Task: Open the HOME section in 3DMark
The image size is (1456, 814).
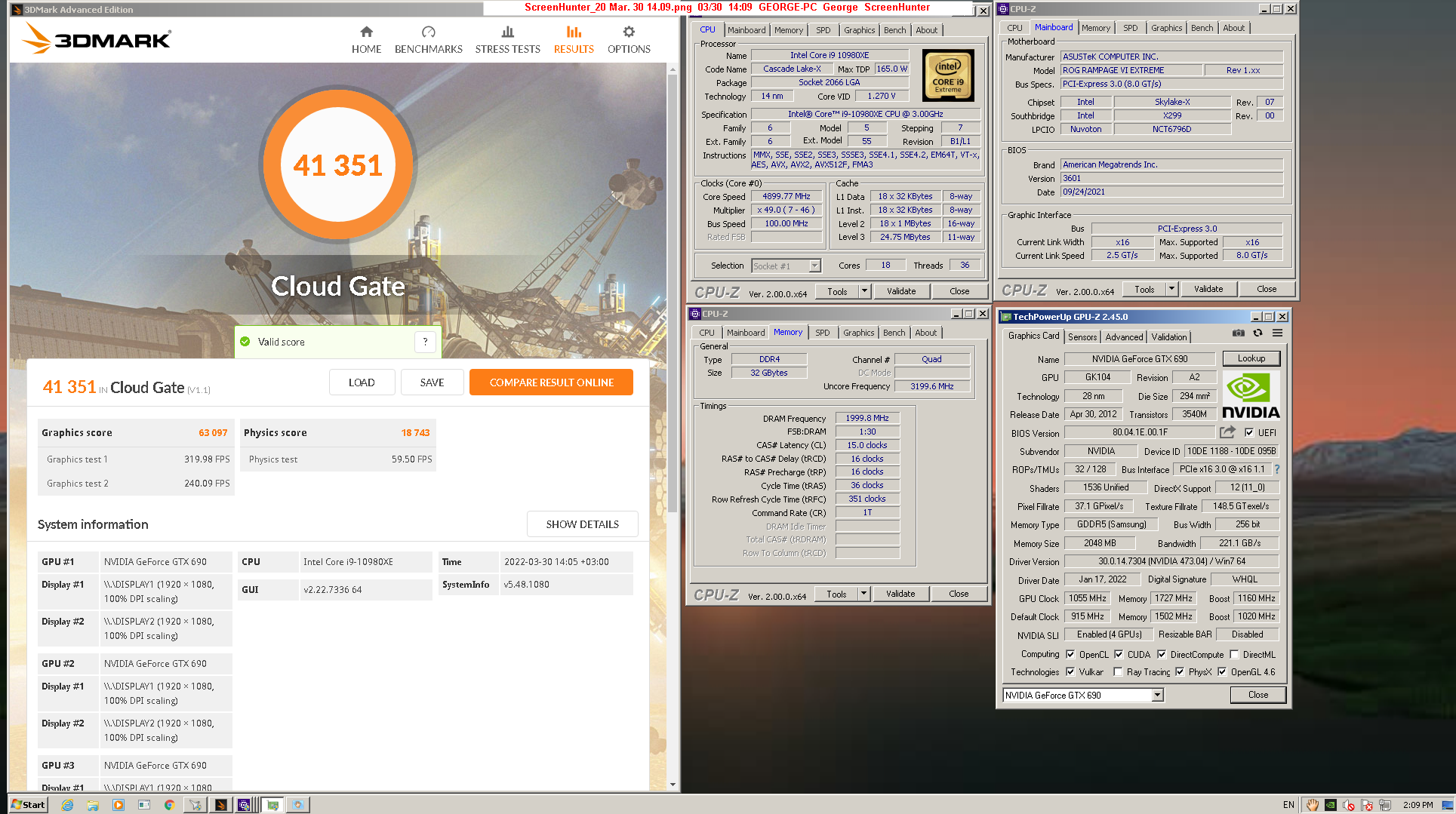Action: point(366,40)
